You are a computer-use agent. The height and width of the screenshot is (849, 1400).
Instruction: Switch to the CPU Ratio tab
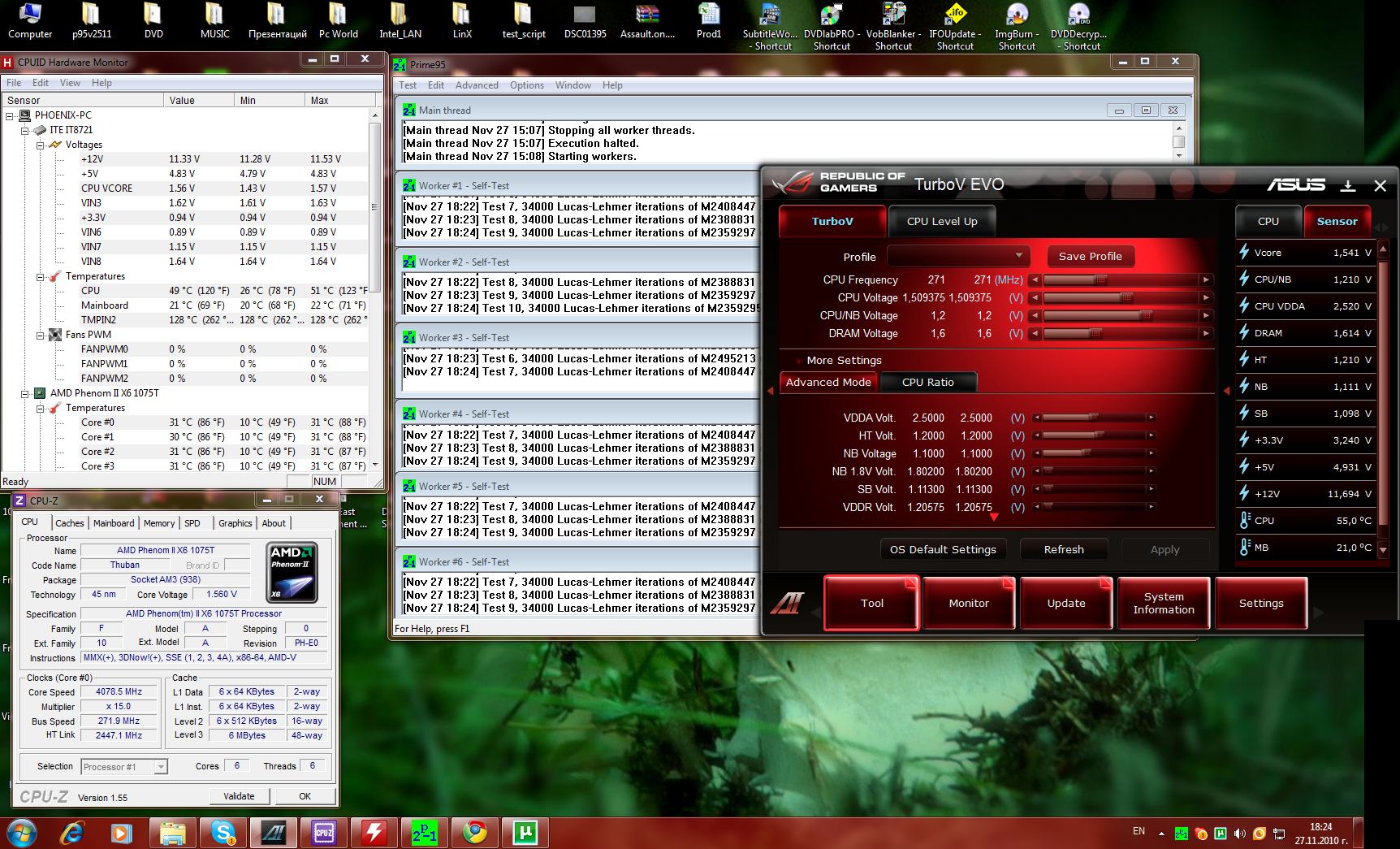click(927, 382)
